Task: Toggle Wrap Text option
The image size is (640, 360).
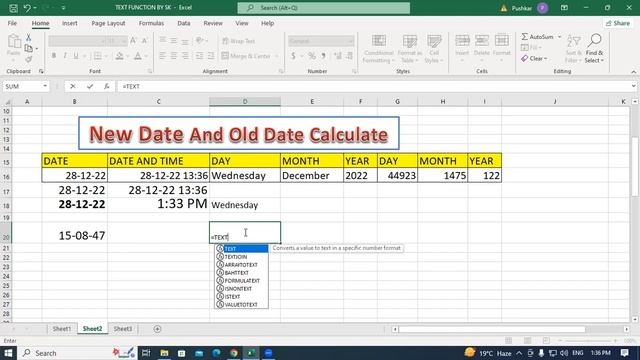Action: [x=238, y=41]
